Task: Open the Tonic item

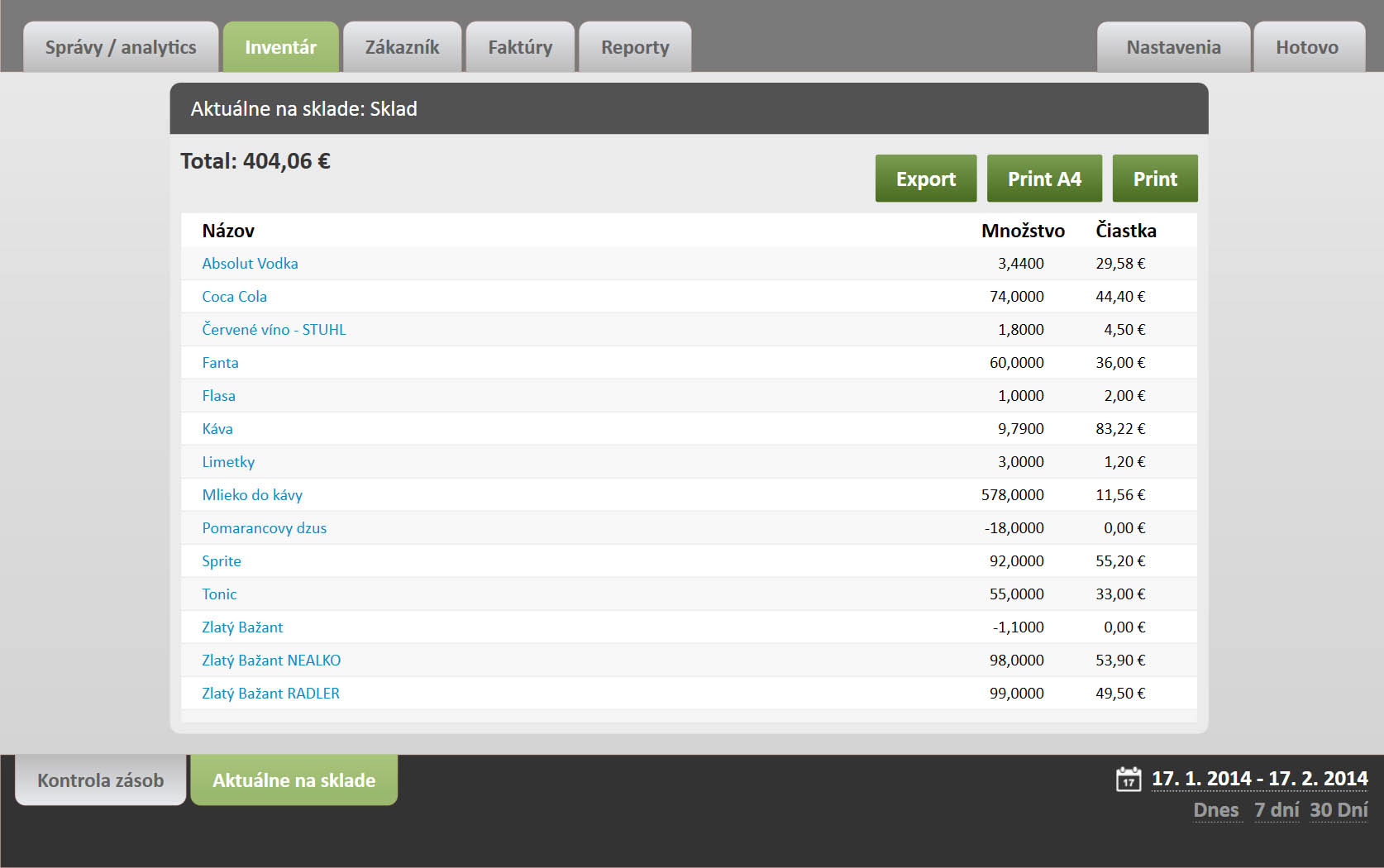Action: tap(219, 594)
